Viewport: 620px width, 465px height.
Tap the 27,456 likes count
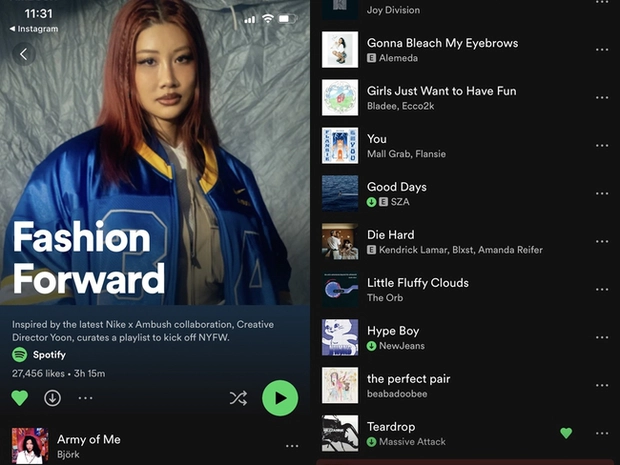click(38, 374)
